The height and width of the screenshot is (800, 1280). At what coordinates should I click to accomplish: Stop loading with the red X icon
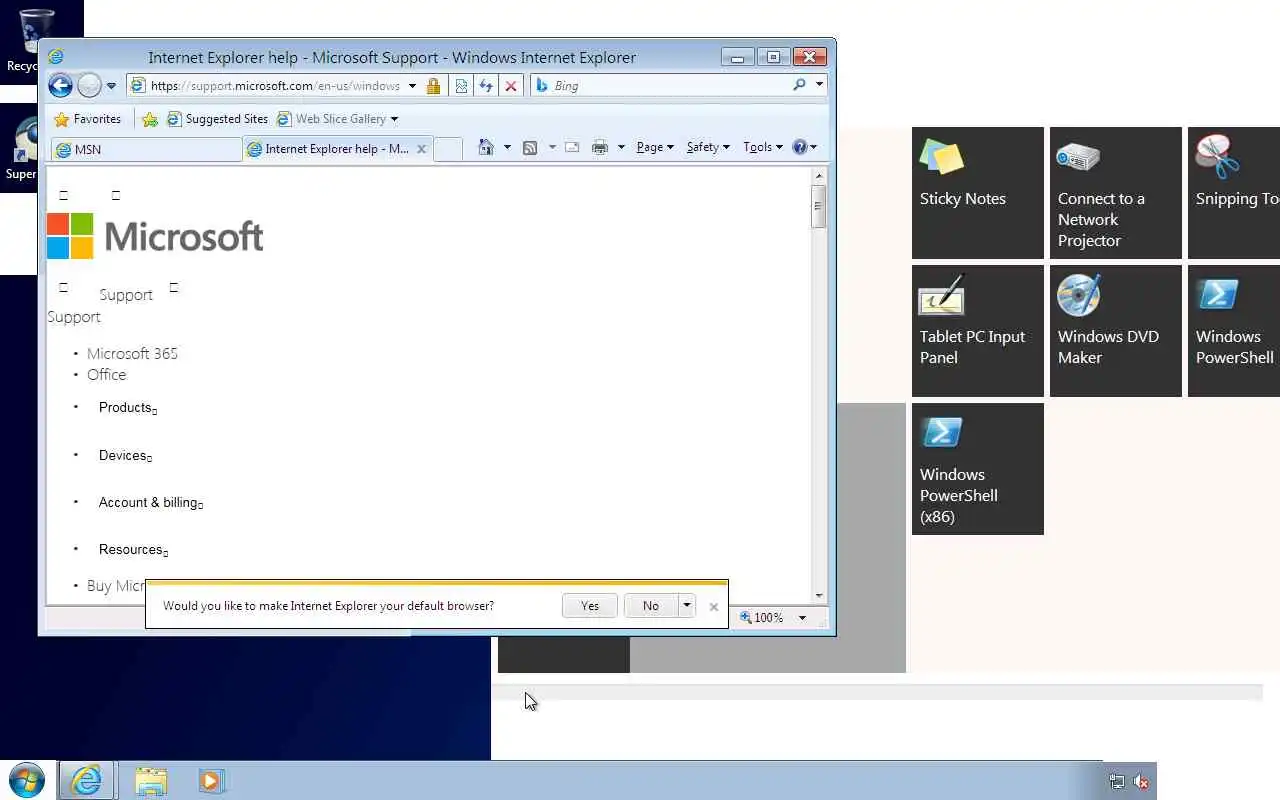tap(511, 86)
